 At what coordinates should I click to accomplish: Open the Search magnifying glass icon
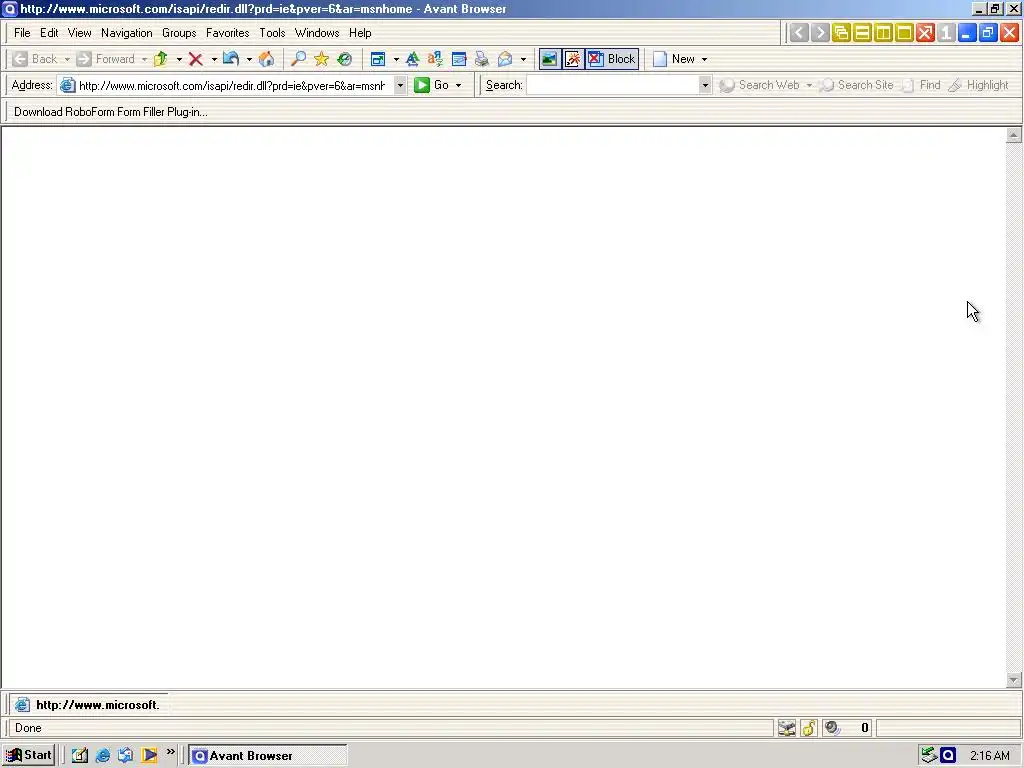(298, 59)
